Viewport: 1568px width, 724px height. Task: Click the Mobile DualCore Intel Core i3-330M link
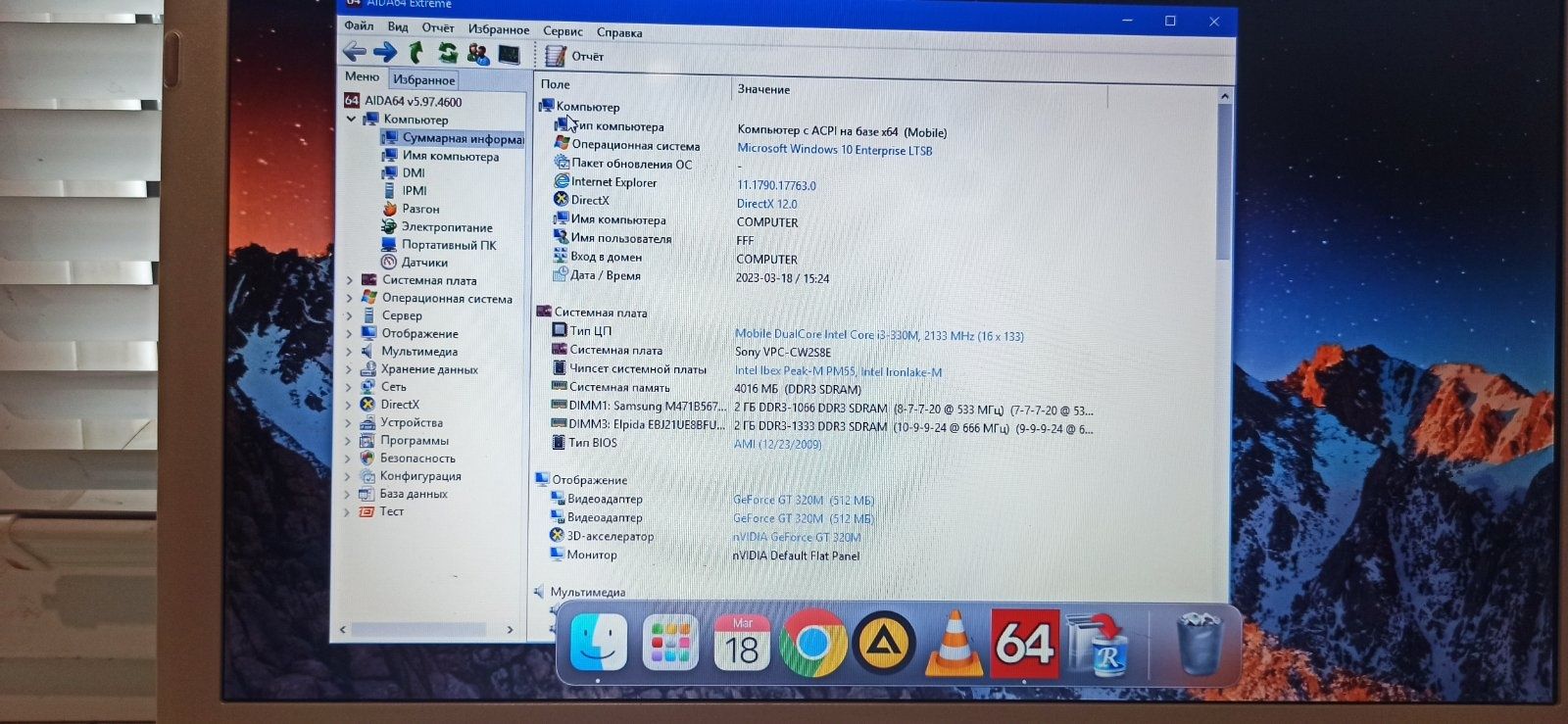click(879, 335)
